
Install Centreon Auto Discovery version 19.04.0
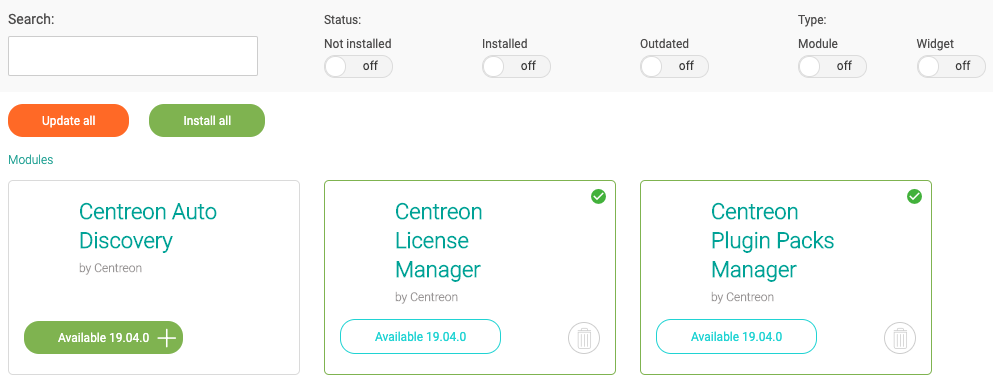(x=103, y=338)
